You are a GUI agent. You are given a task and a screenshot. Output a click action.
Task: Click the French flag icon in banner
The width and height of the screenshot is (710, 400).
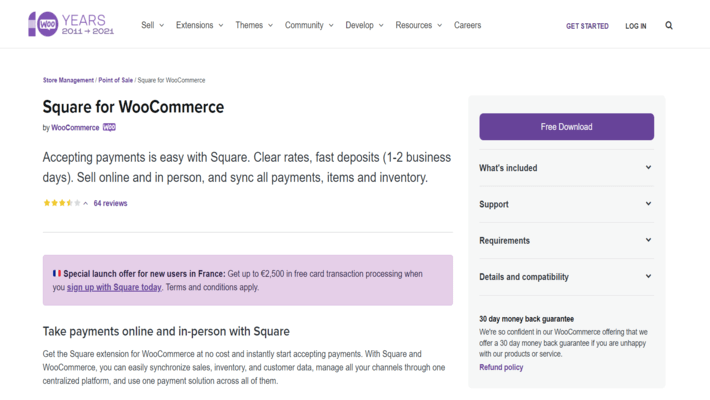pos(57,273)
